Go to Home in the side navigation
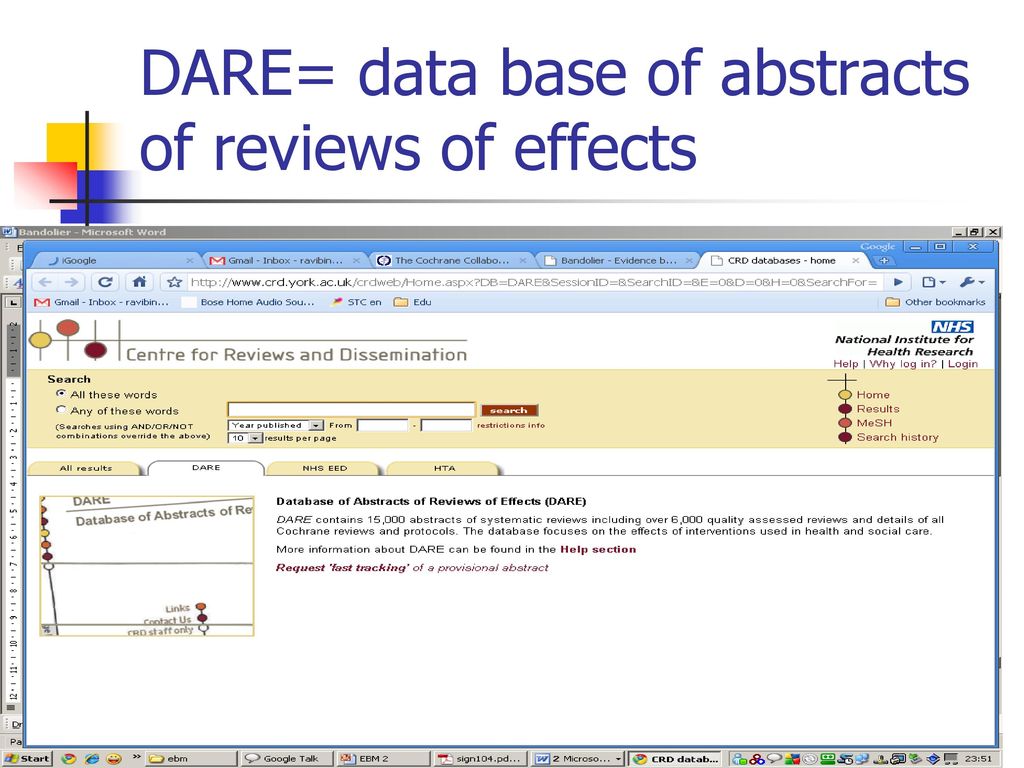Viewport: 1024px width, 768px height. pos(872,394)
